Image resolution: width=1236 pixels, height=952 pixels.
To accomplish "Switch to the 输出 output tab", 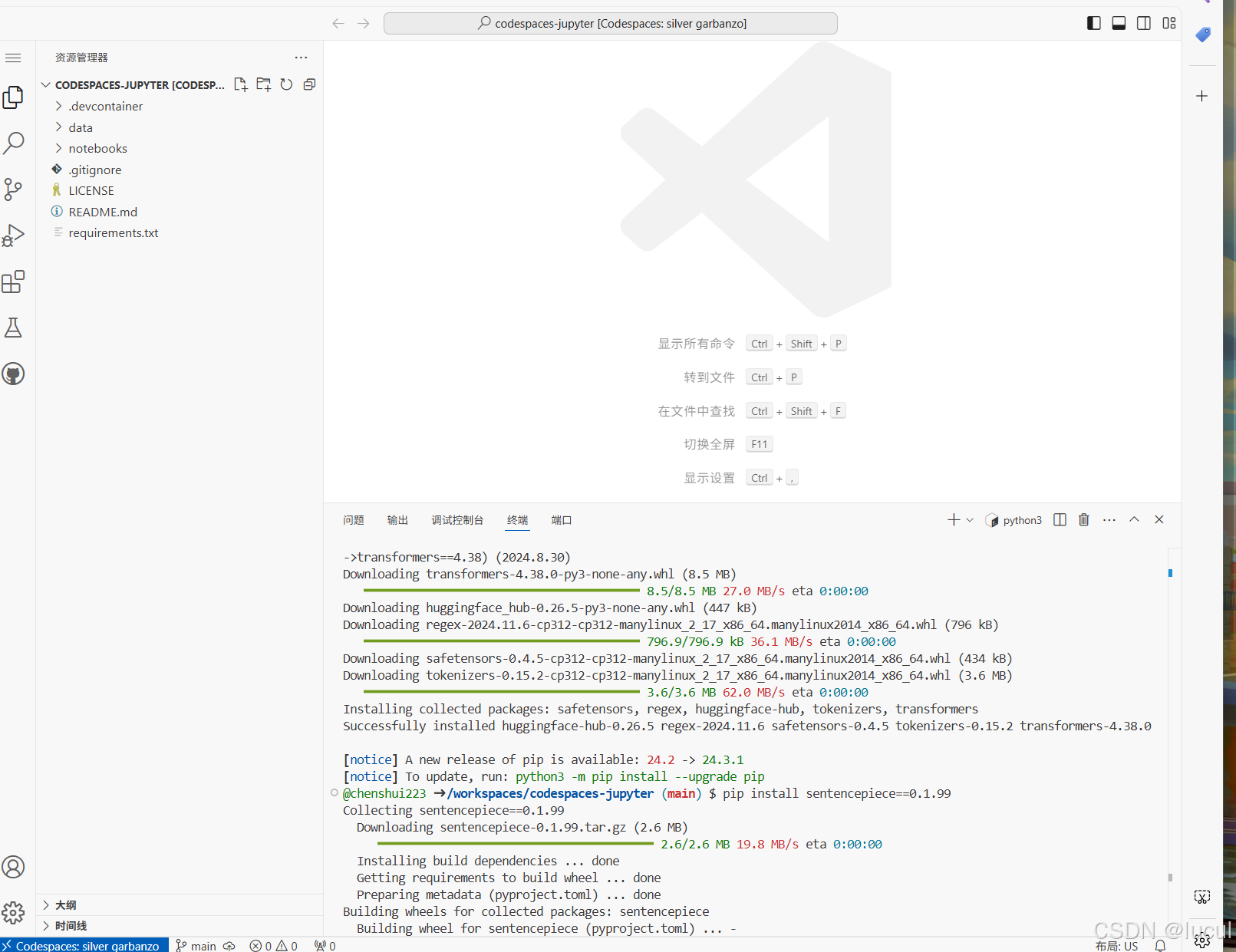I will tap(397, 520).
